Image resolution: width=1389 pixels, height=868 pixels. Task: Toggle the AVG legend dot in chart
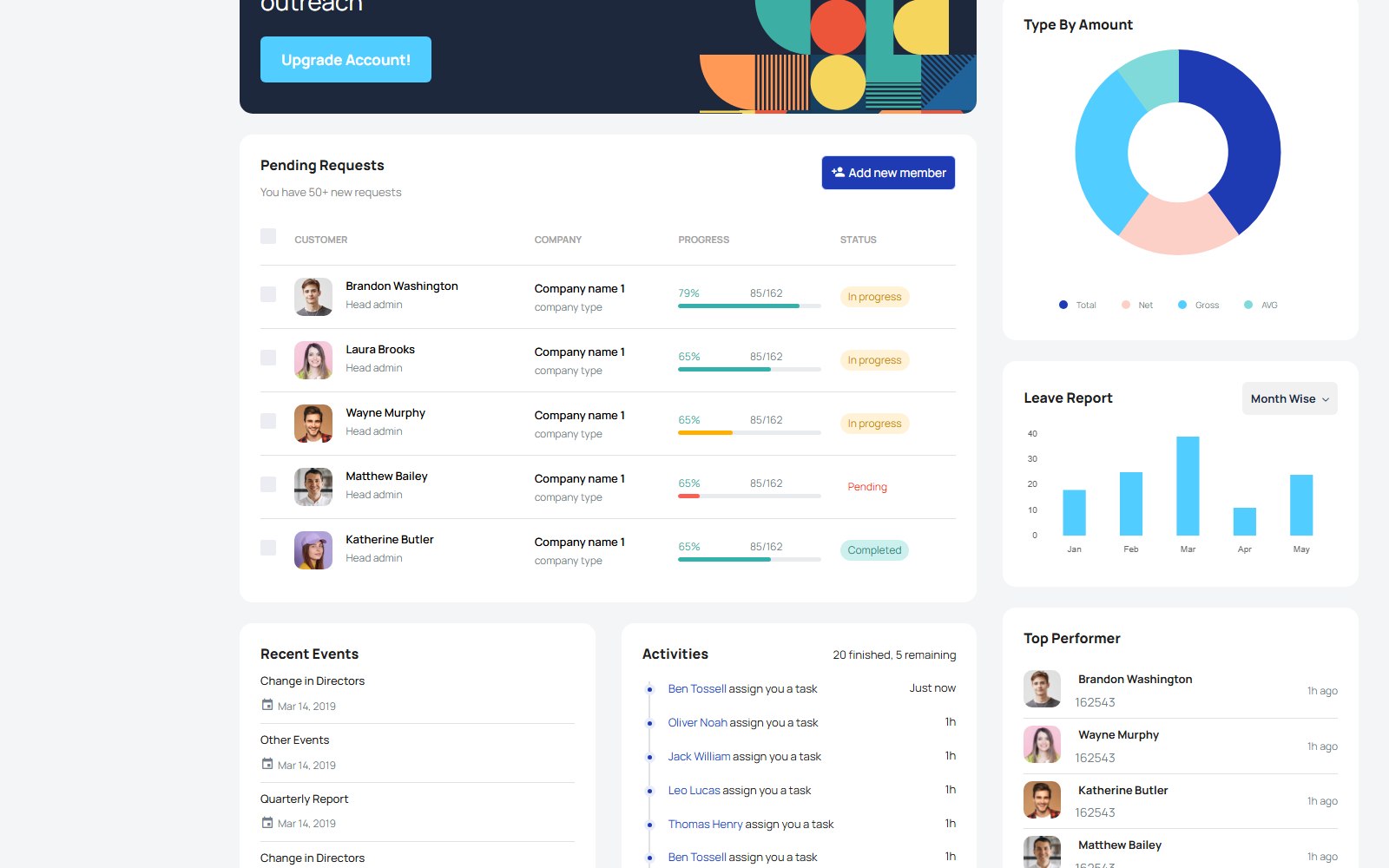click(1248, 305)
